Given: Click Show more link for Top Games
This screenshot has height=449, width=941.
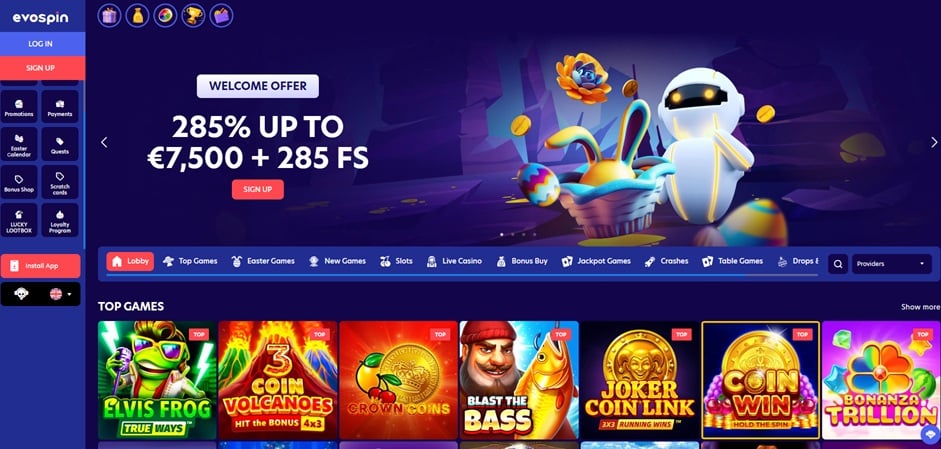Looking at the screenshot, I should pyautogui.click(x=921, y=307).
